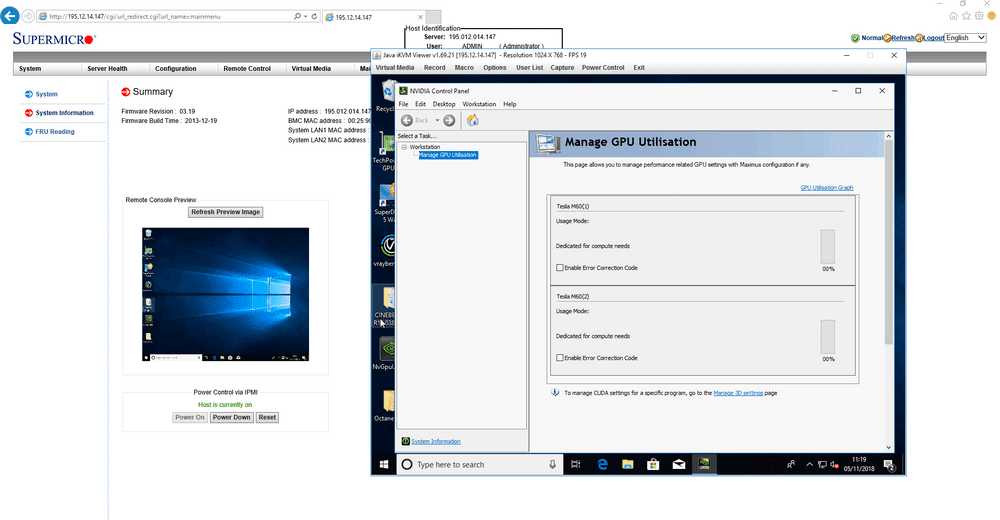Open the iKVM User List menu
1000x520 pixels.
click(529, 68)
